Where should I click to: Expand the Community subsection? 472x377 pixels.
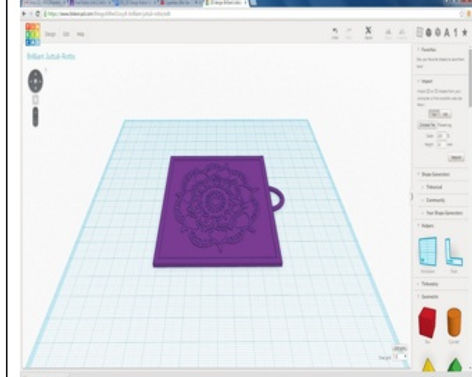(434, 200)
